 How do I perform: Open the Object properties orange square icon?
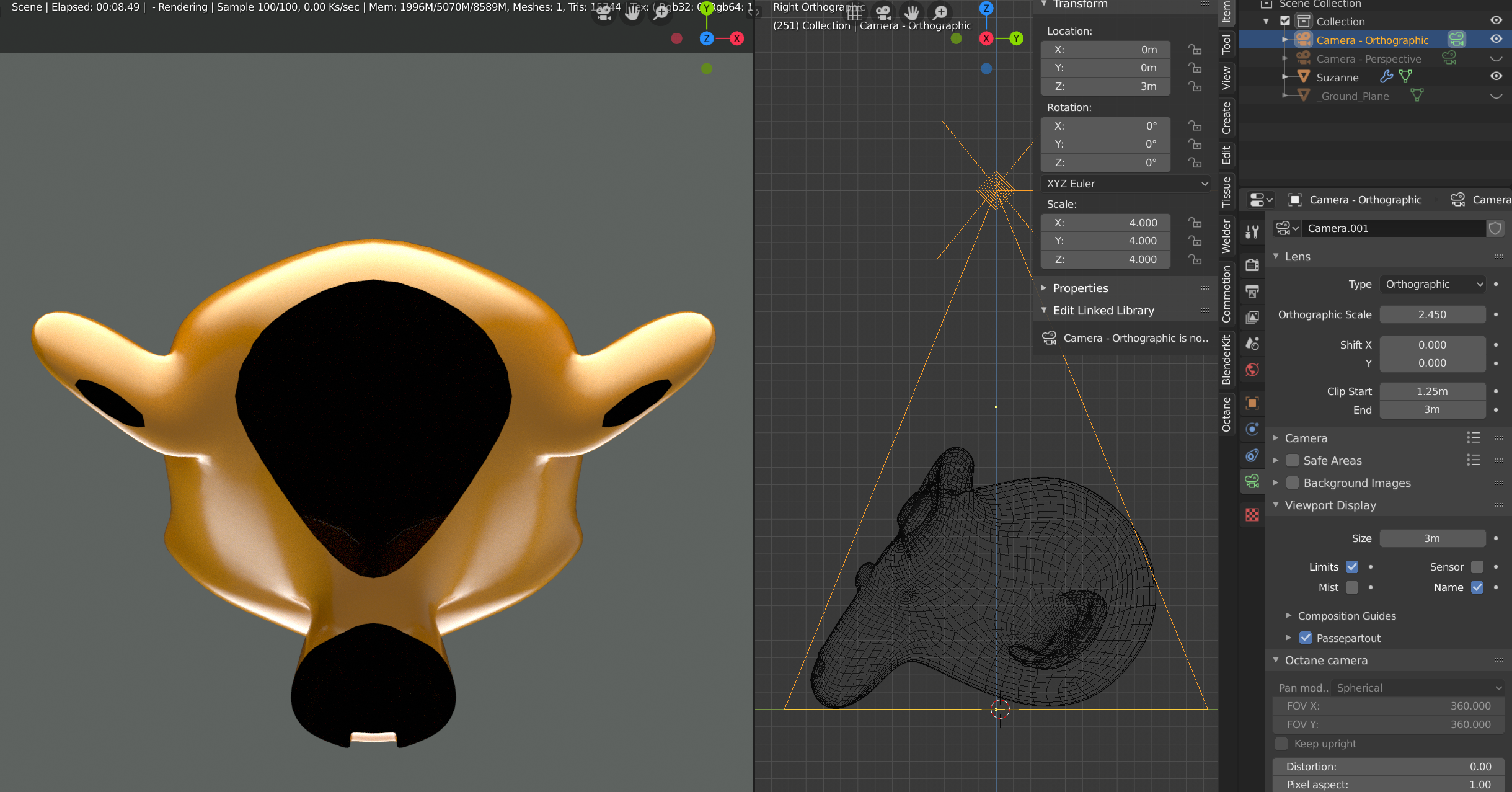point(1252,403)
